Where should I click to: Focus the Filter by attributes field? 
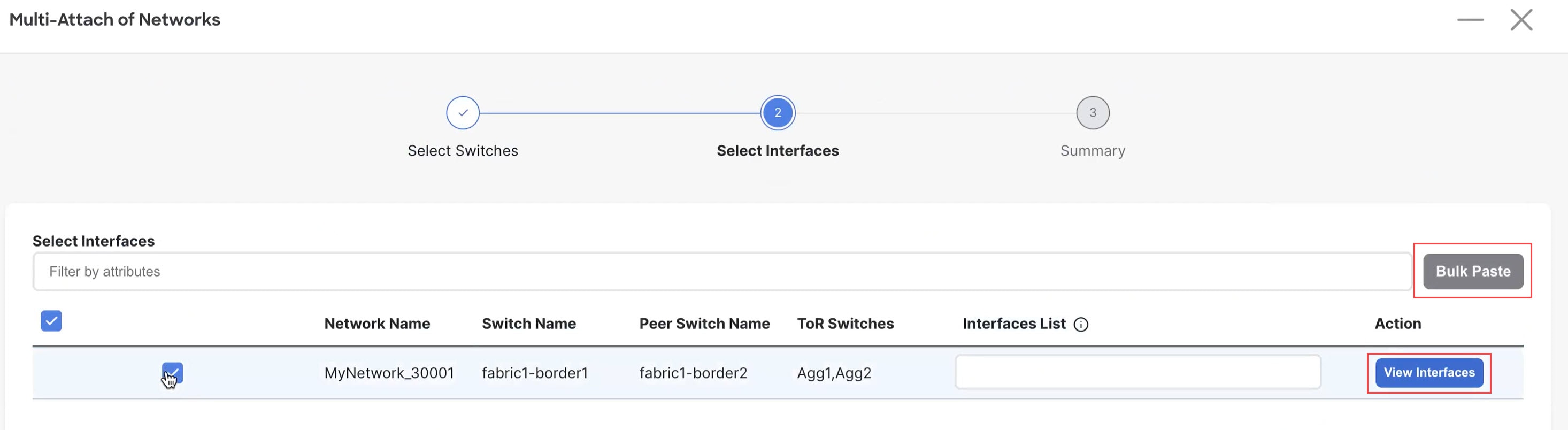[x=722, y=272]
